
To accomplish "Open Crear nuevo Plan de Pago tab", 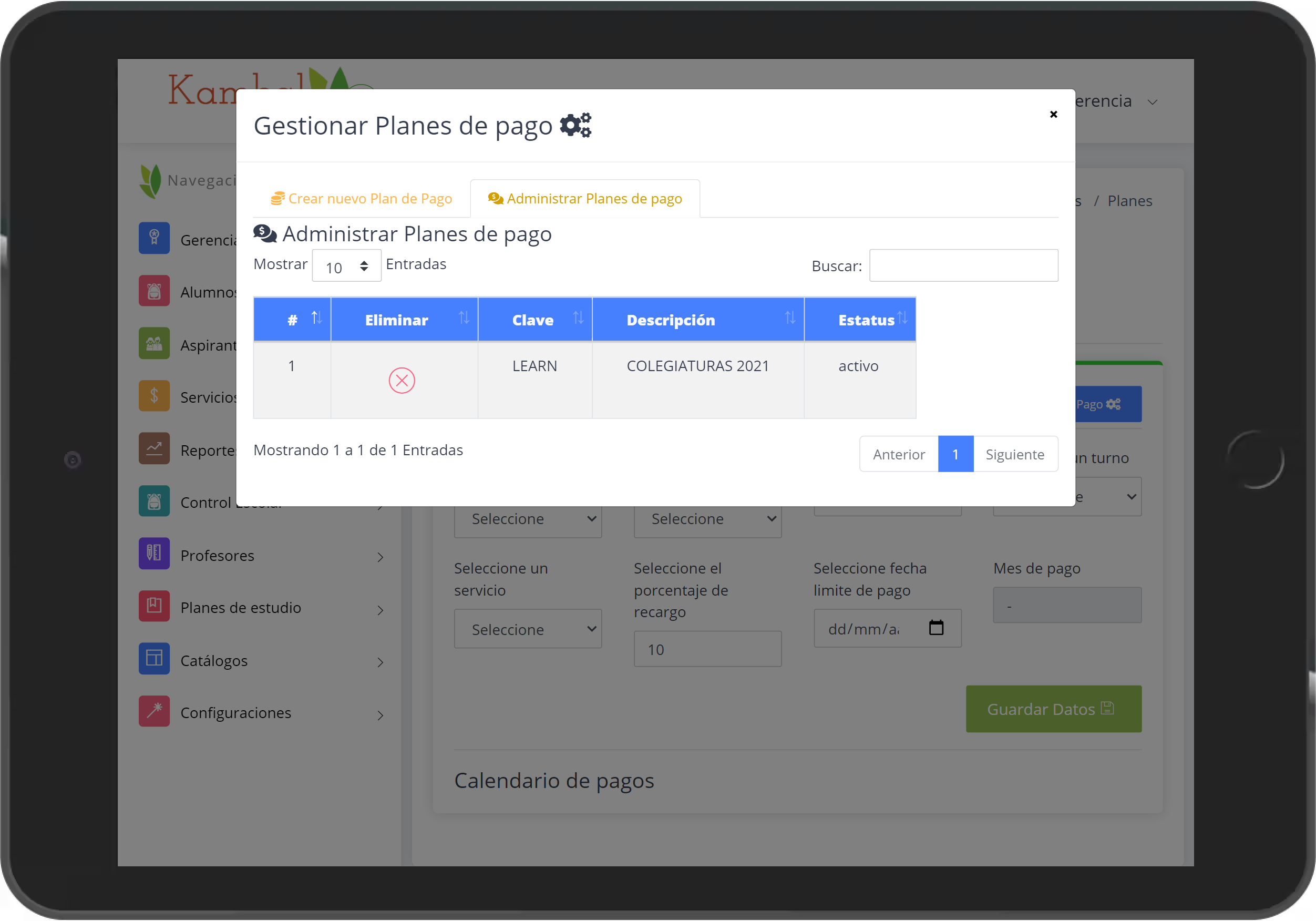I will point(362,198).
